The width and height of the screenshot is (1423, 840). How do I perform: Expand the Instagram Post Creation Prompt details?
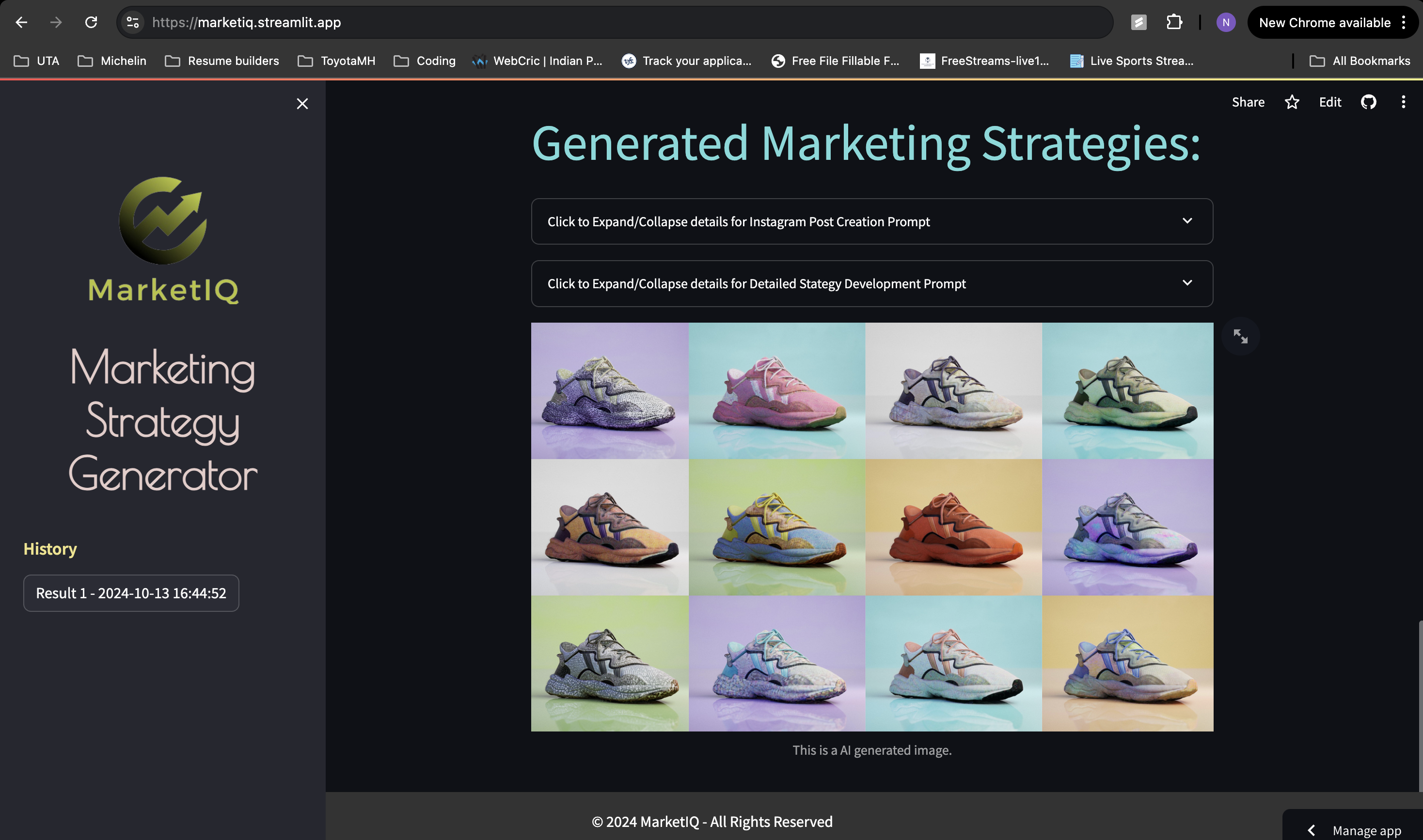[x=871, y=221]
